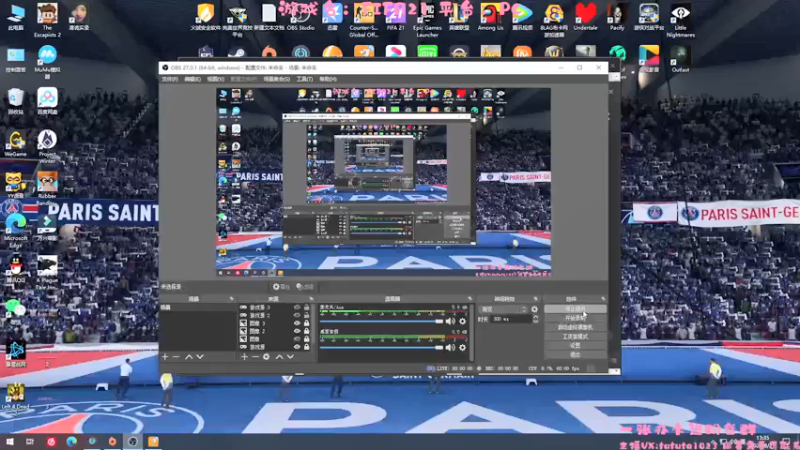Toggle lock on source 游戏源 3
This screenshot has width=800, height=450.
pos(307,308)
